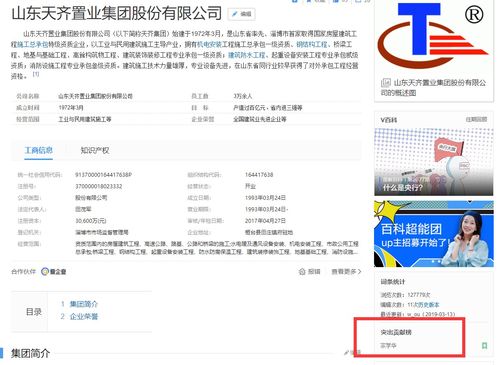Screen dimensions: 499x365
Task: Click contributor name under 突出贡献榜
Action: (x=388, y=346)
